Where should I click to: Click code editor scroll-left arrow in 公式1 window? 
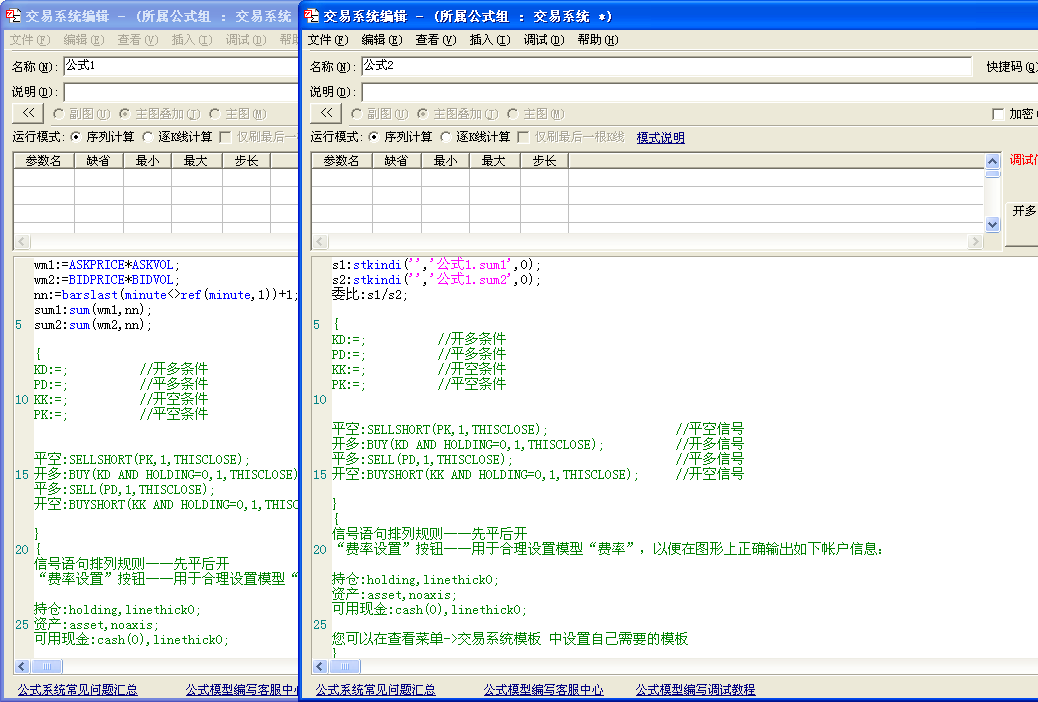coord(22,666)
